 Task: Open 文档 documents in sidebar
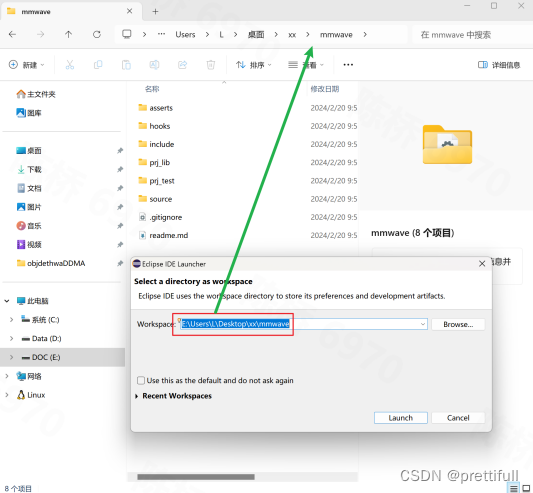[x=29, y=188]
